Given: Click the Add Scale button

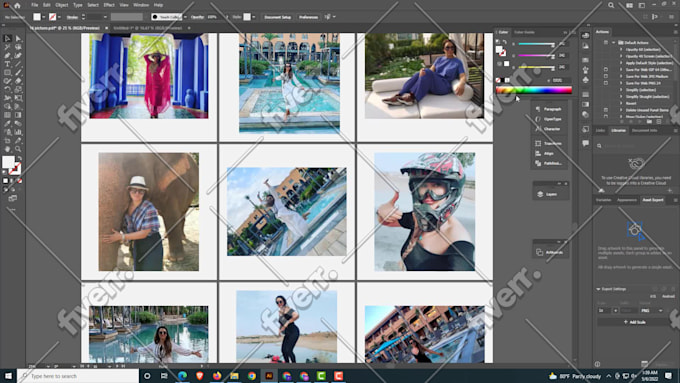Looking at the screenshot, I should click(634, 322).
